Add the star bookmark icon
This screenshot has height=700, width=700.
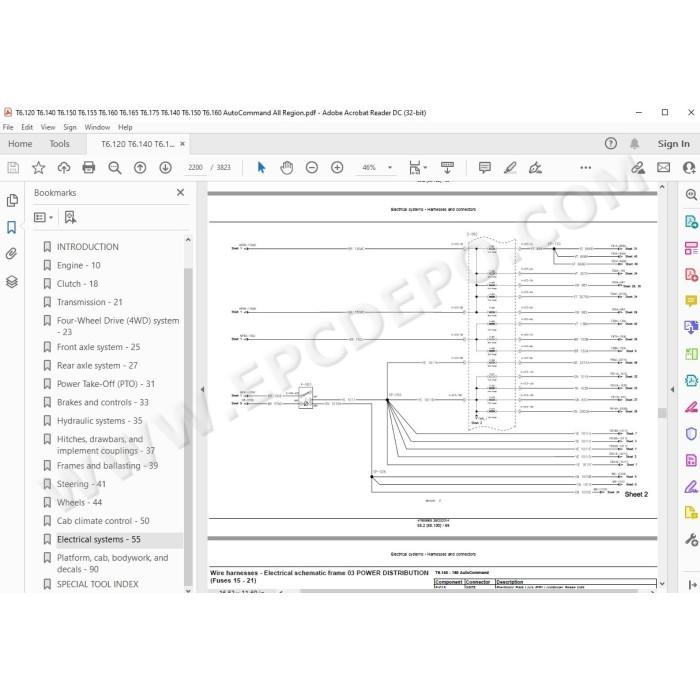coord(38,168)
